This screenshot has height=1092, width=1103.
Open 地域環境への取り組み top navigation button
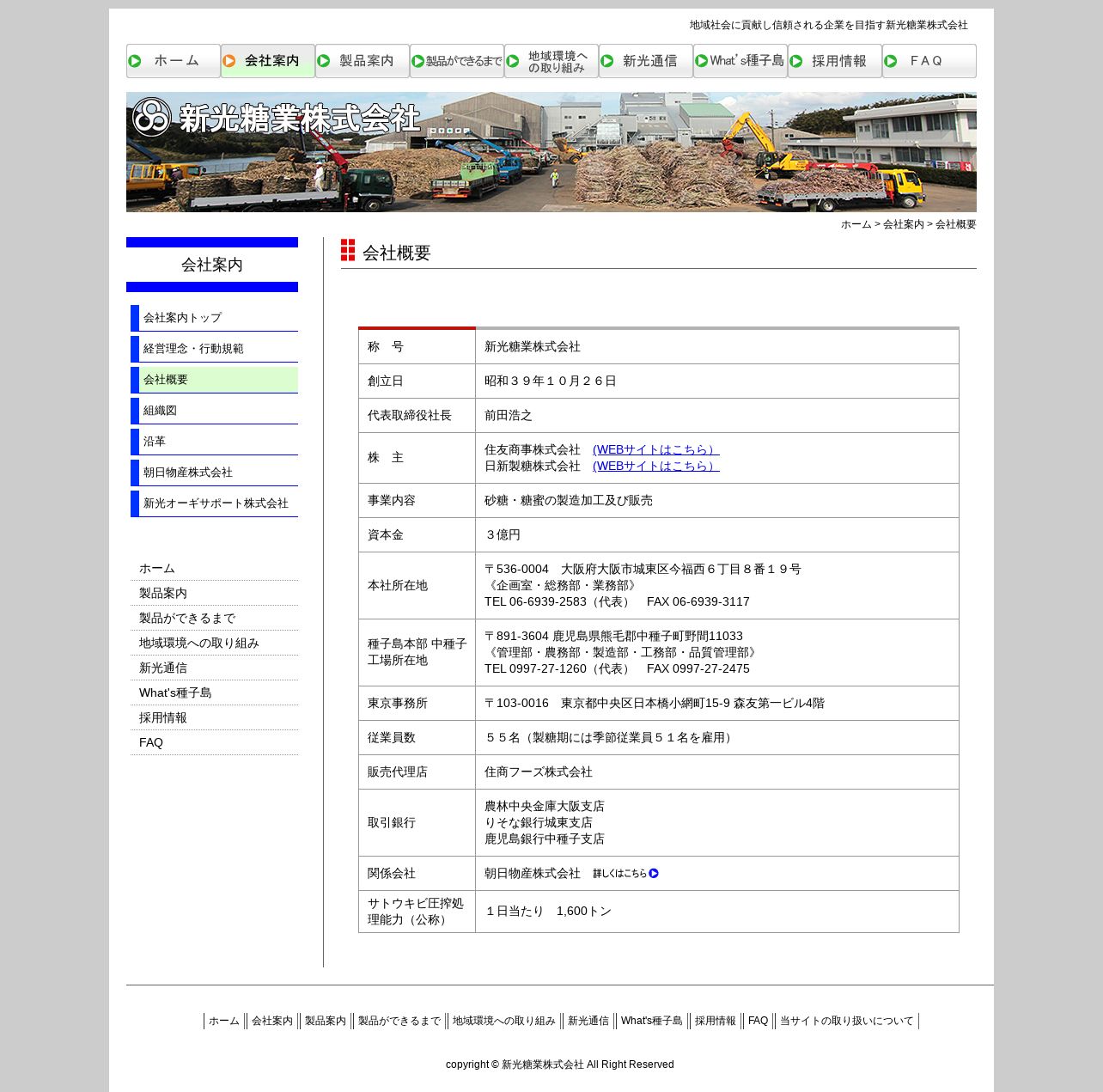point(551,61)
